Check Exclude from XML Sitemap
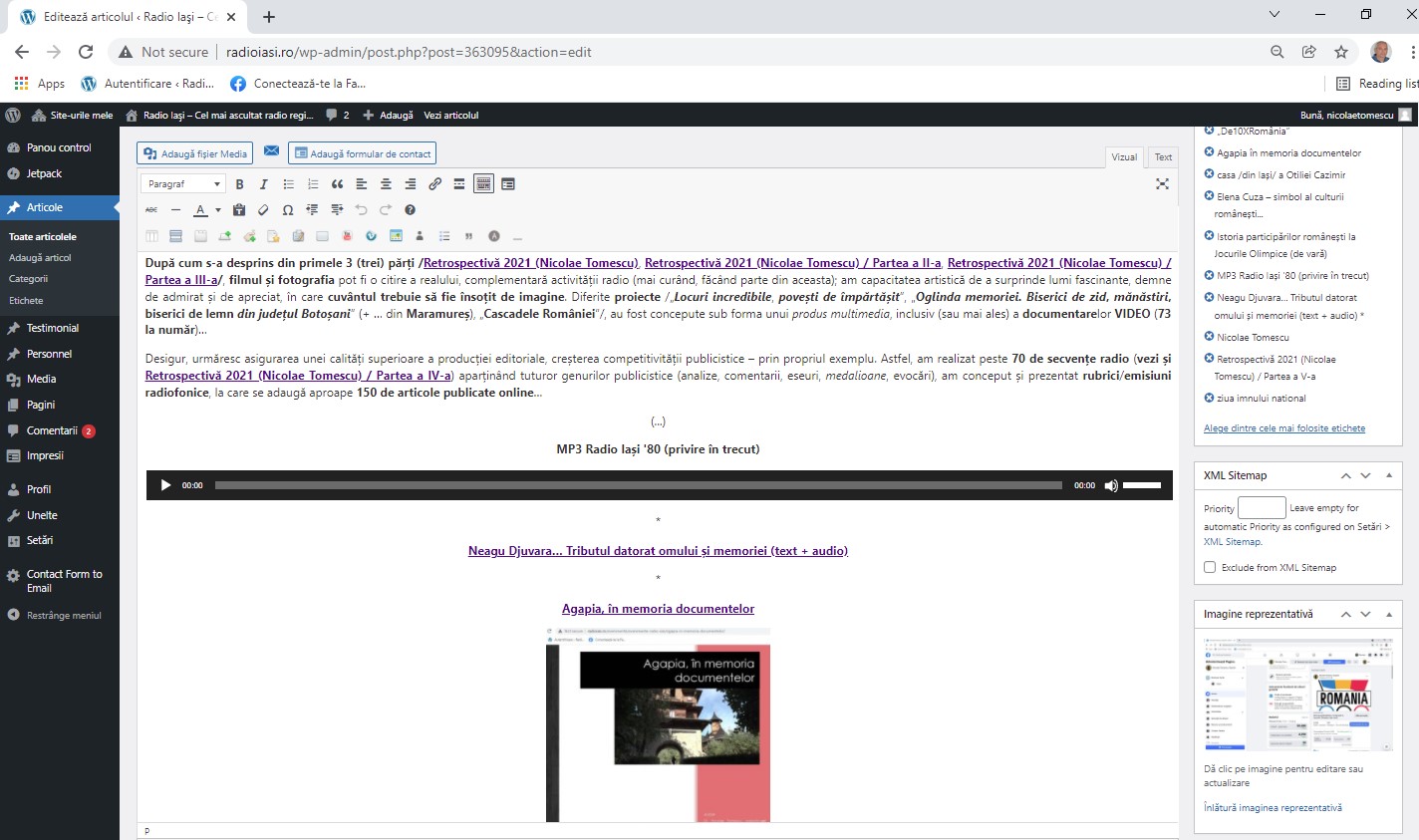The image size is (1419, 840). point(1210,567)
